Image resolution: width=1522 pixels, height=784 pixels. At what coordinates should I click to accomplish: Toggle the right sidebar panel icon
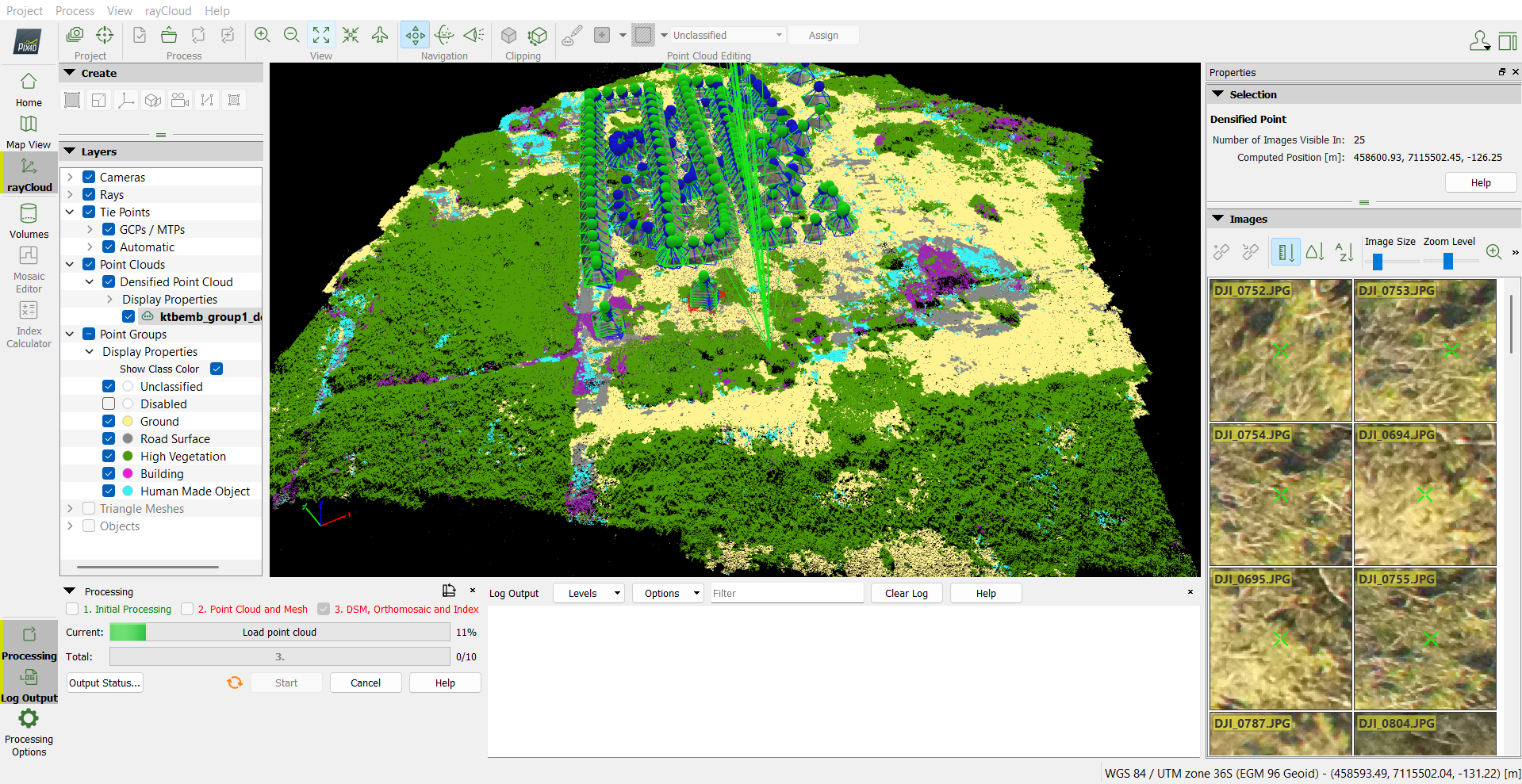point(1508,40)
